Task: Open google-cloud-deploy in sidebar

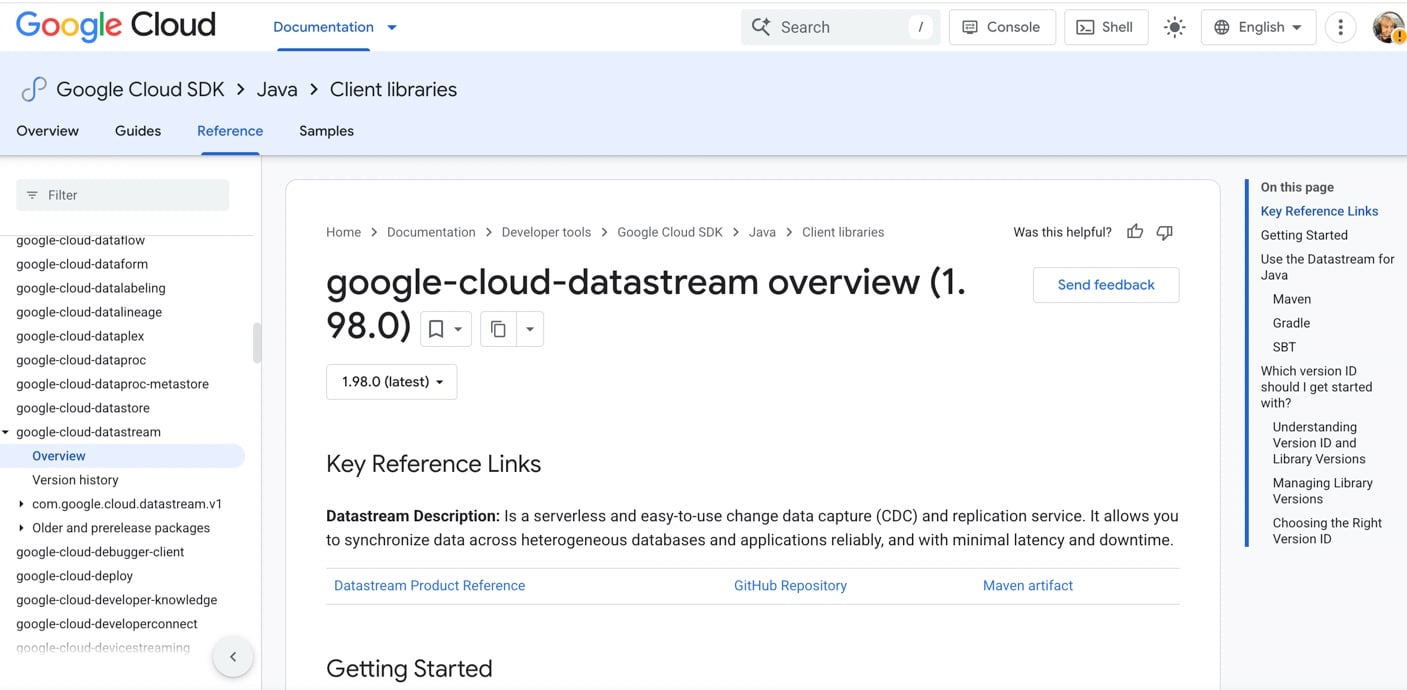Action: click(x=74, y=576)
